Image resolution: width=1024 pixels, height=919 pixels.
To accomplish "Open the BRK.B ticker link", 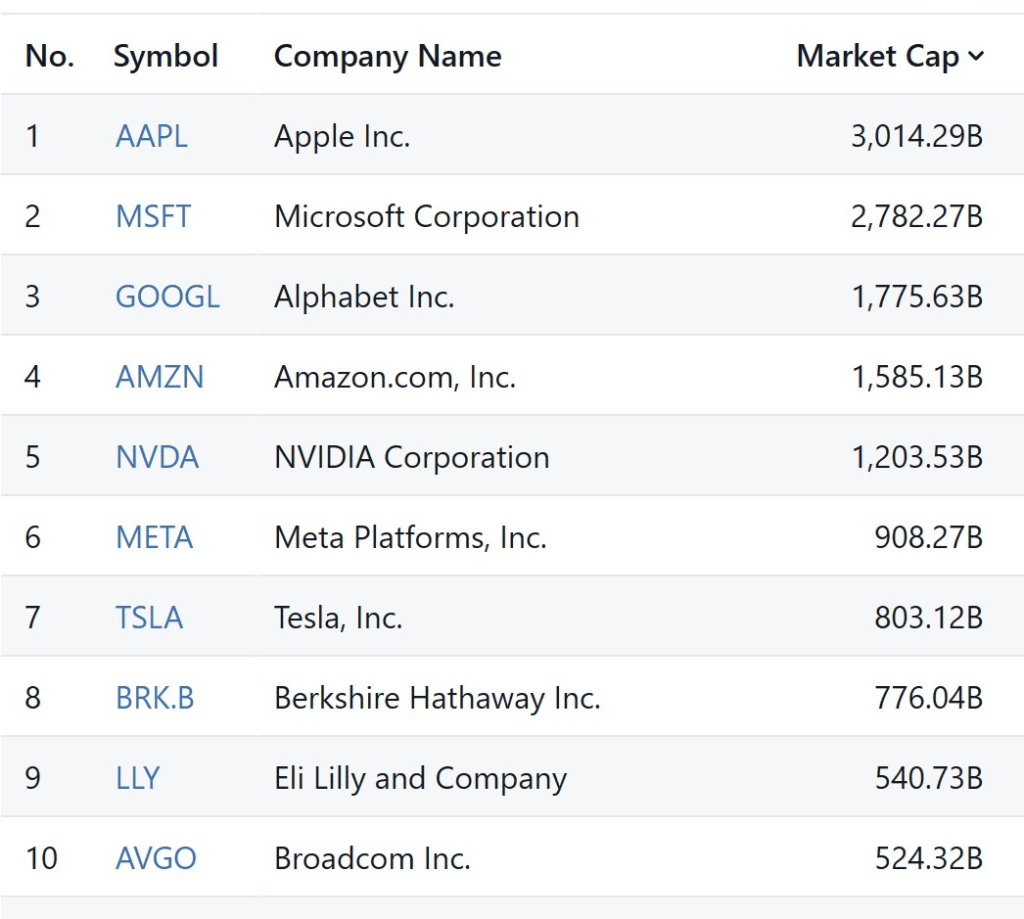I will (x=155, y=698).
